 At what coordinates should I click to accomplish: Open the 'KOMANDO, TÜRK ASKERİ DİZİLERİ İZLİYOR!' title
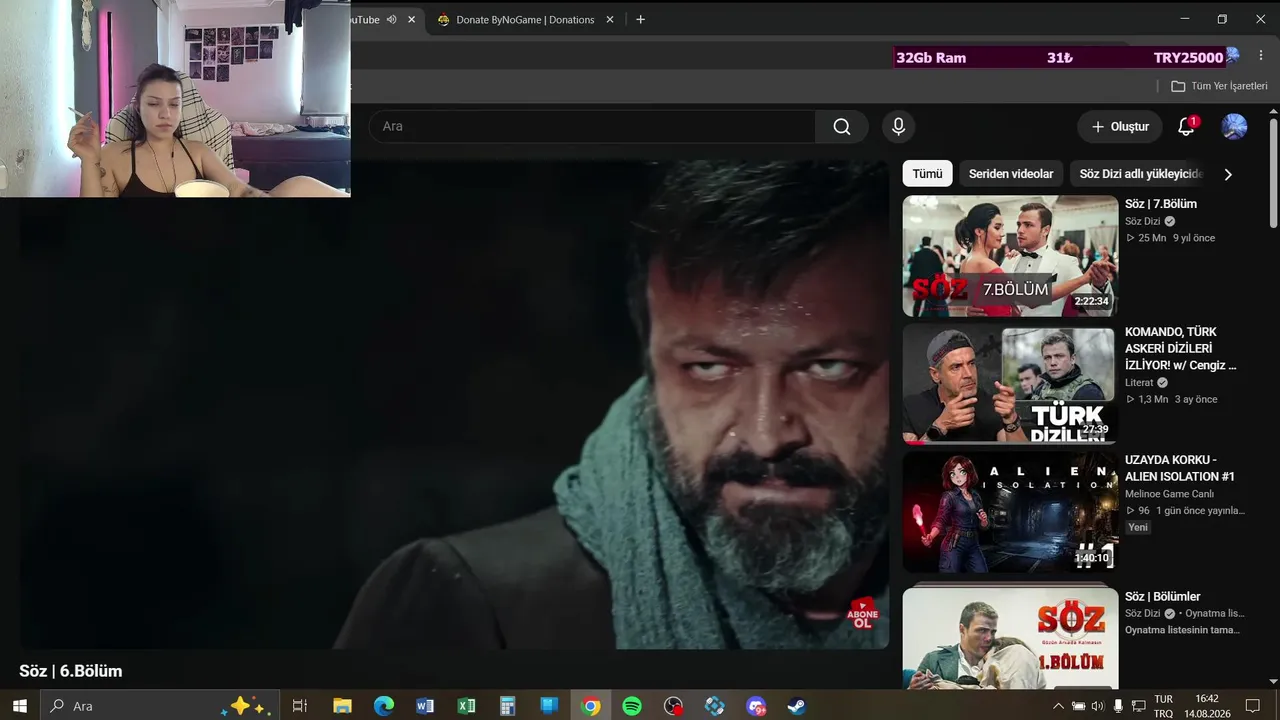coord(1181,349)
